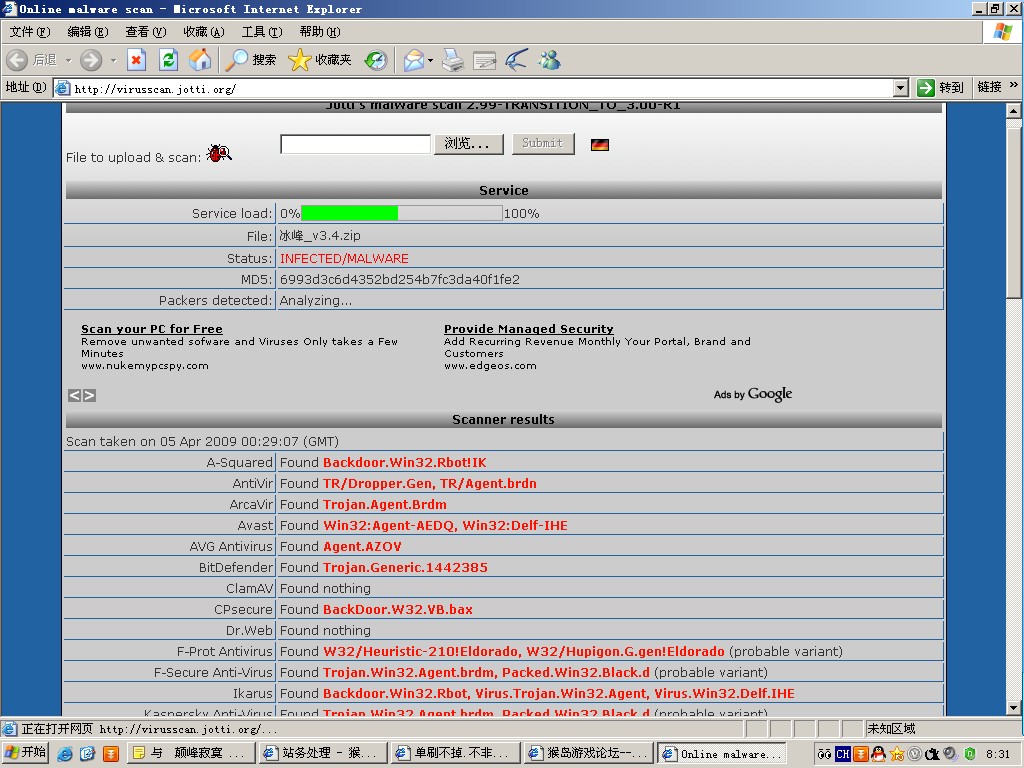The height and width of the screenshot is (768, 1024).
Task: Refresh the page with the green arrows icon
Action: point(168,60)
